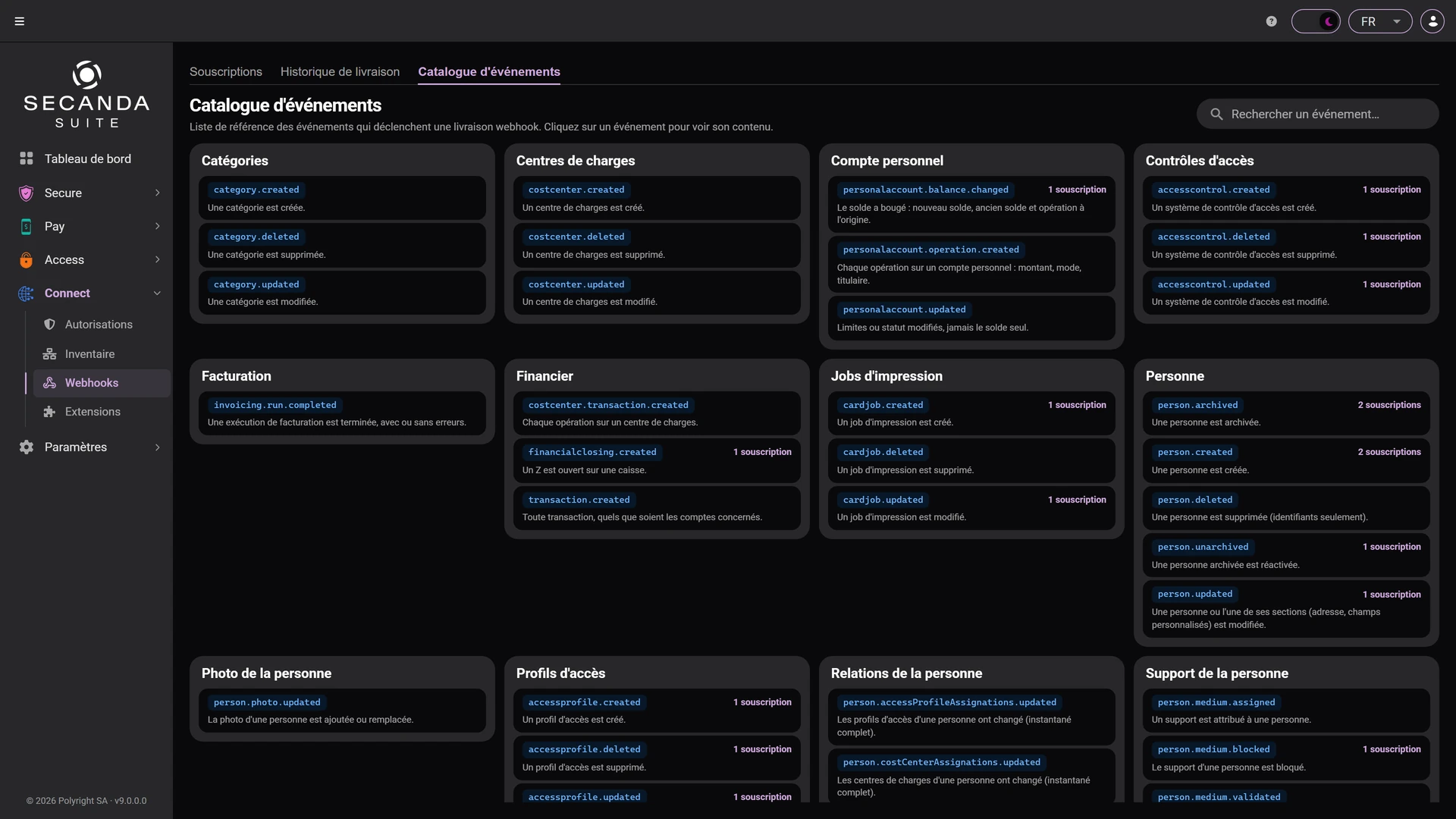Open the hamburger menu icon
The image size is (1456, 819).
(20, 21)
